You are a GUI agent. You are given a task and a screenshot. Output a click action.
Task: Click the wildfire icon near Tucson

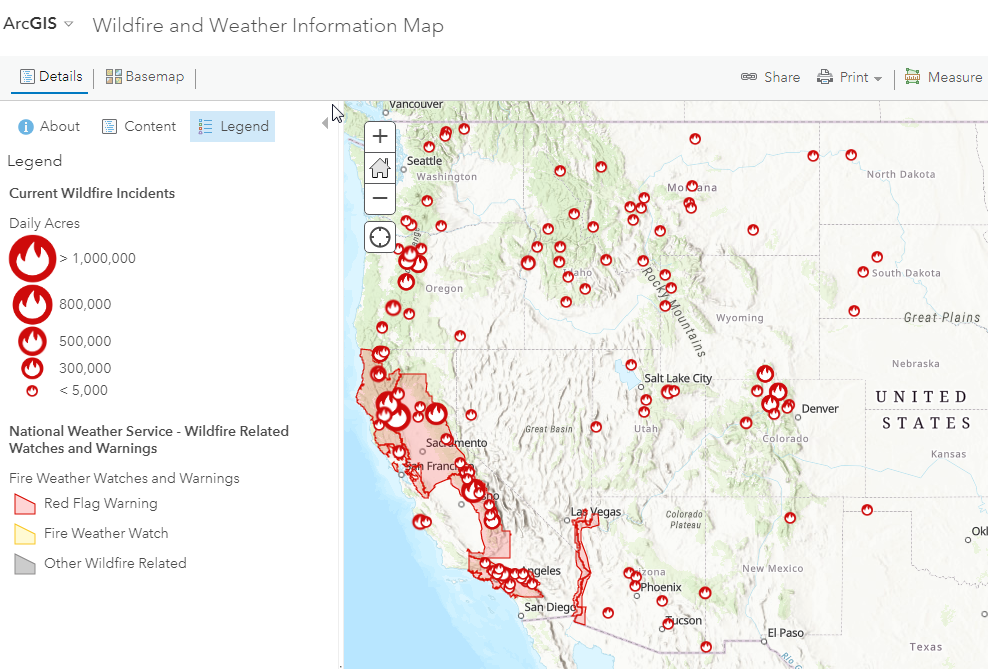click(x=668, y=625)
